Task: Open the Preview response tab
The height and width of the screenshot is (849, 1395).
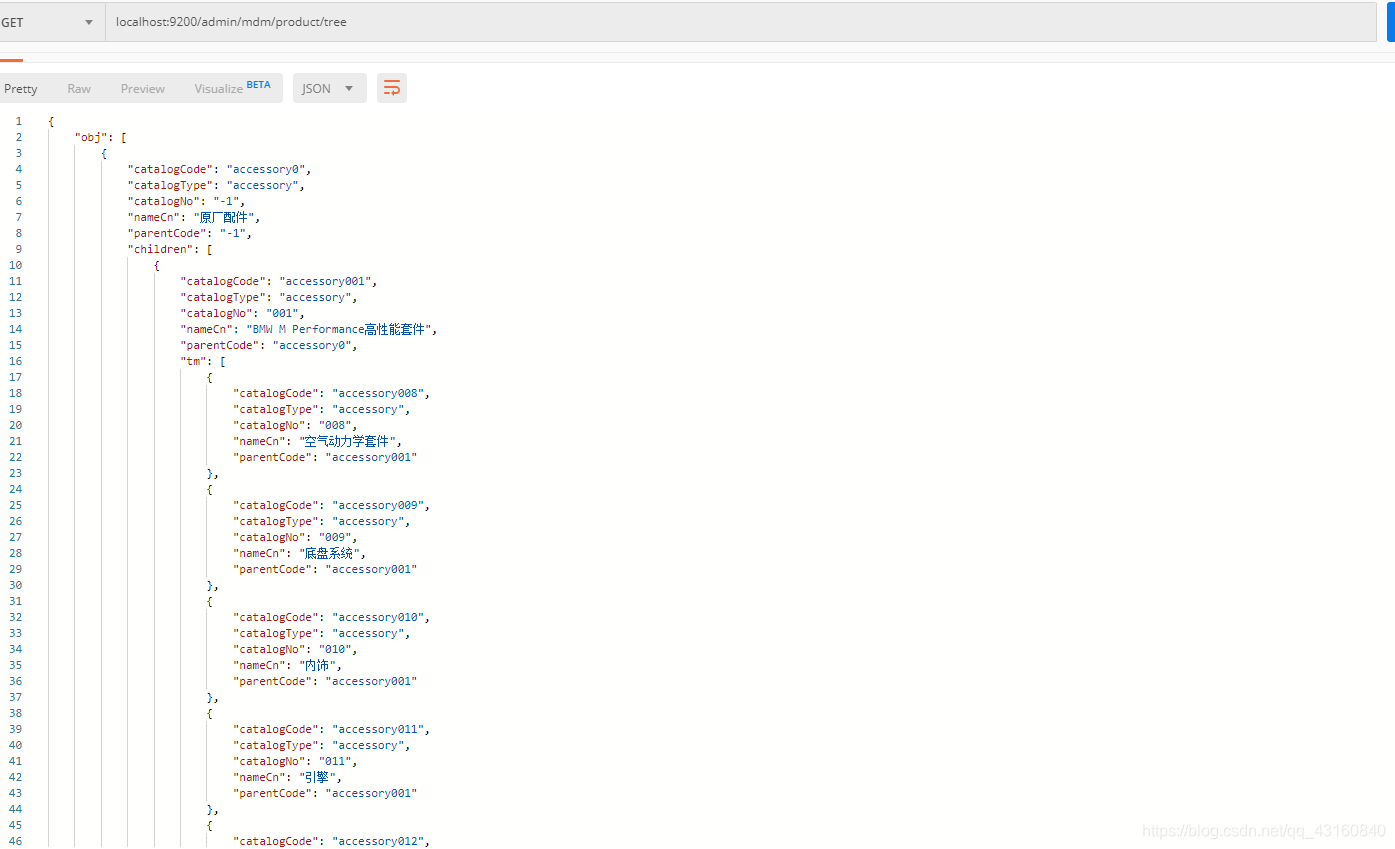Action: [x=143, y=89]
